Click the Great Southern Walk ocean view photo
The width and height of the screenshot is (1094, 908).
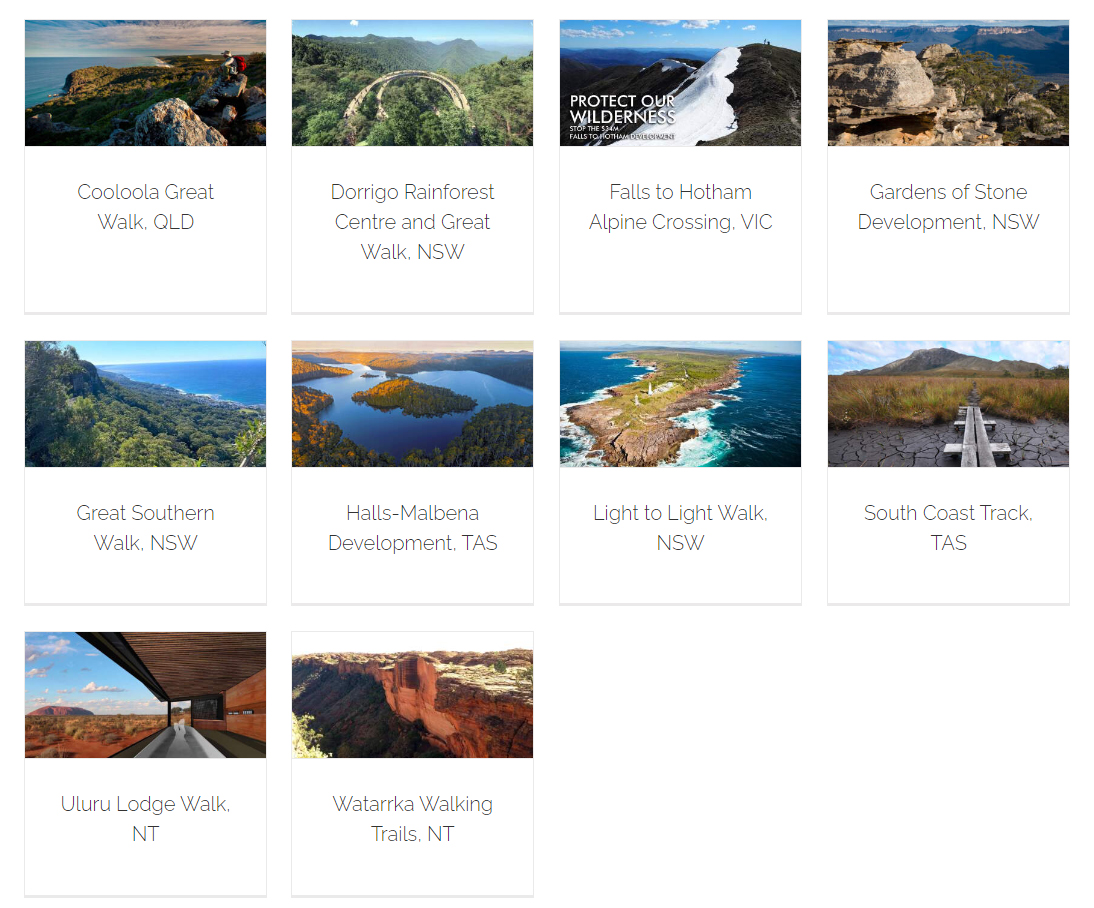145,403
